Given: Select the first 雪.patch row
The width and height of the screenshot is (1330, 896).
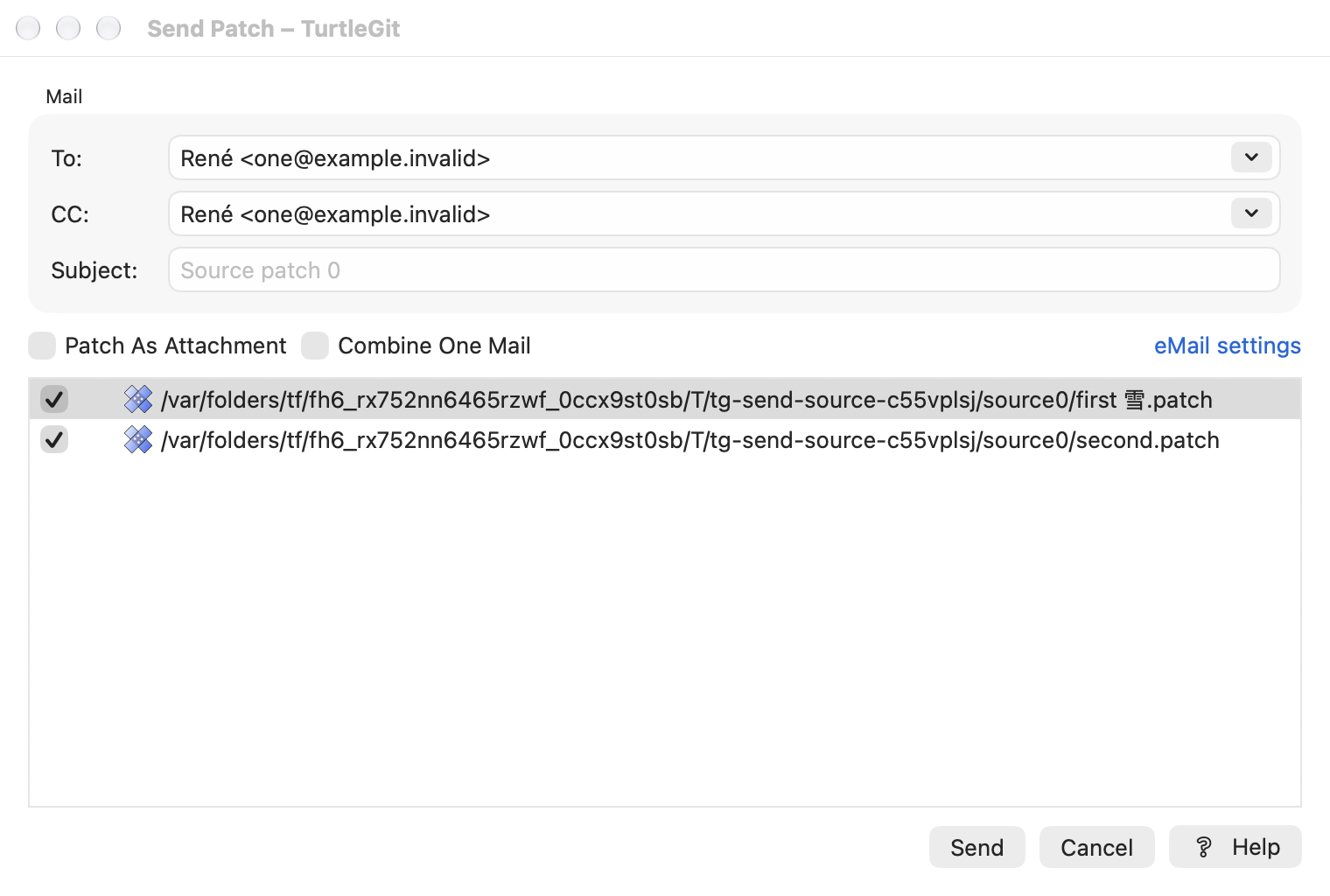Looking at the screenshot, I should 665,400.
